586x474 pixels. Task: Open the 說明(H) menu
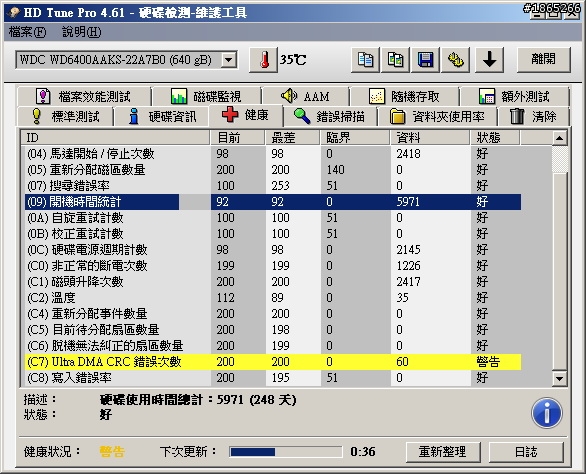[81, 32]
